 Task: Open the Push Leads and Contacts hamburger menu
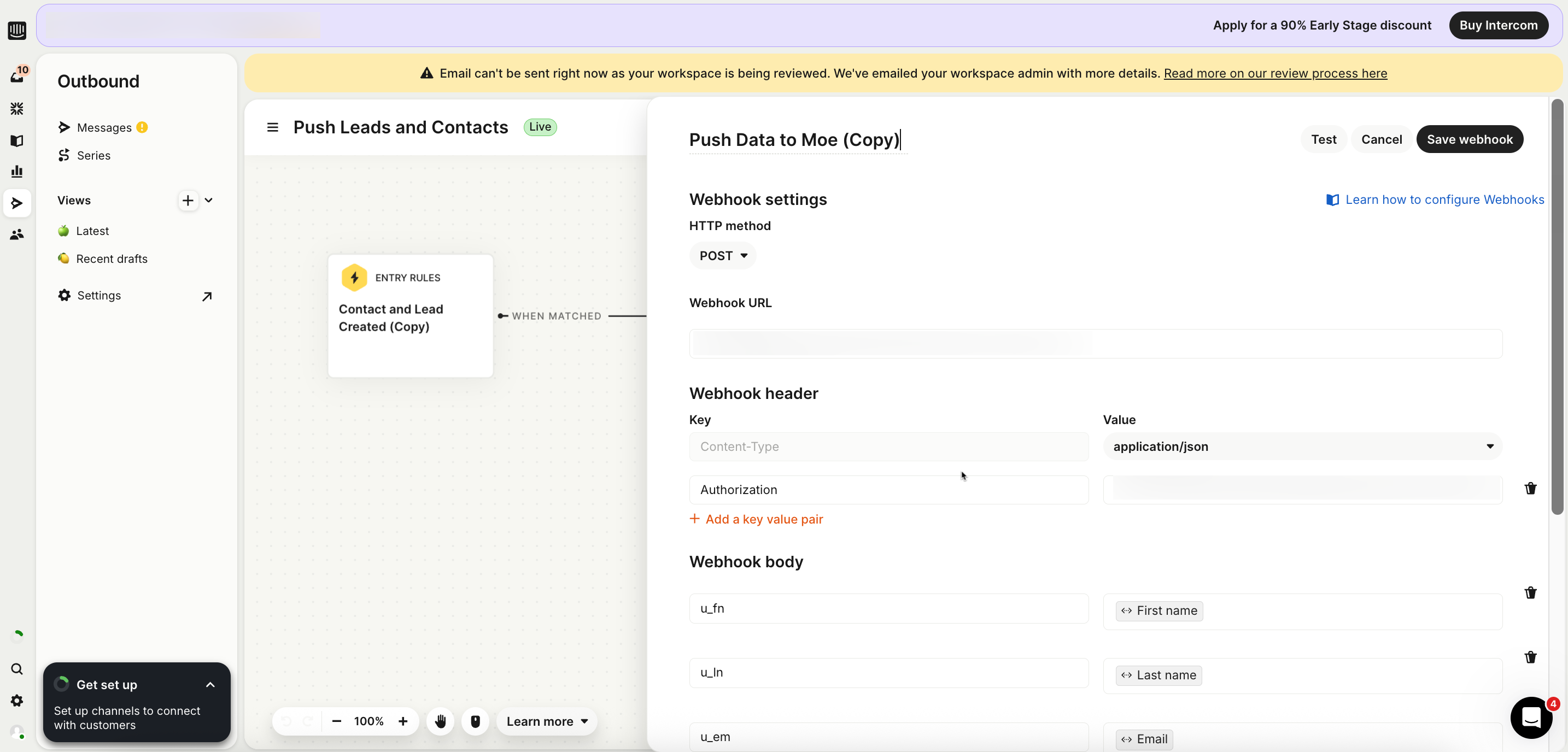272,127
